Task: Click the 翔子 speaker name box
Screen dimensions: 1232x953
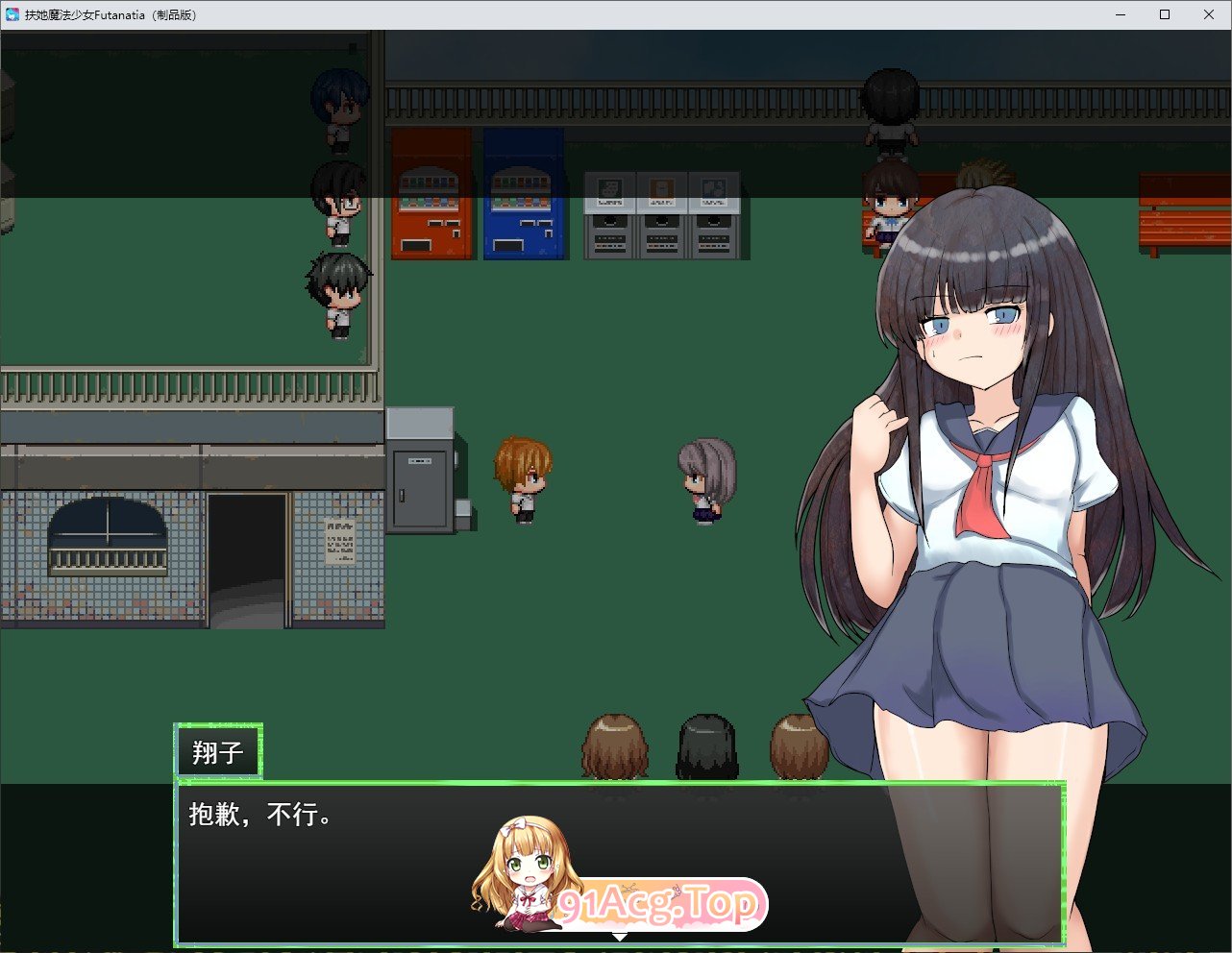Action: 218,752
